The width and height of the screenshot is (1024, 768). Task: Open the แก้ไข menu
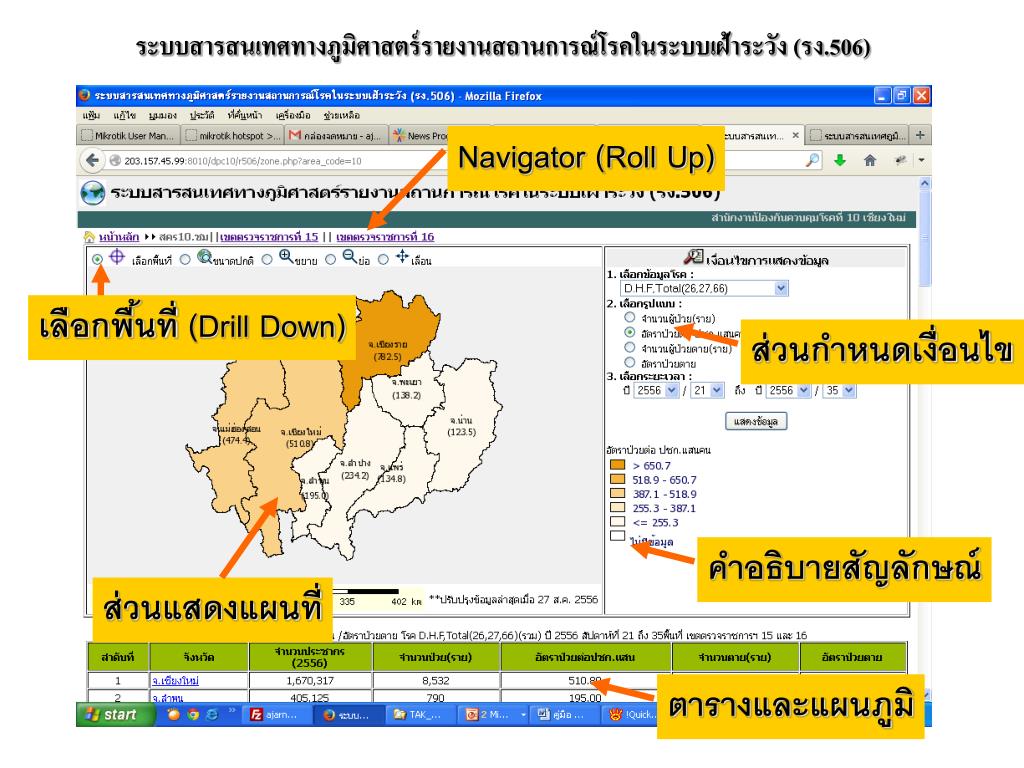pyautogui.click(x=125, y=115)
